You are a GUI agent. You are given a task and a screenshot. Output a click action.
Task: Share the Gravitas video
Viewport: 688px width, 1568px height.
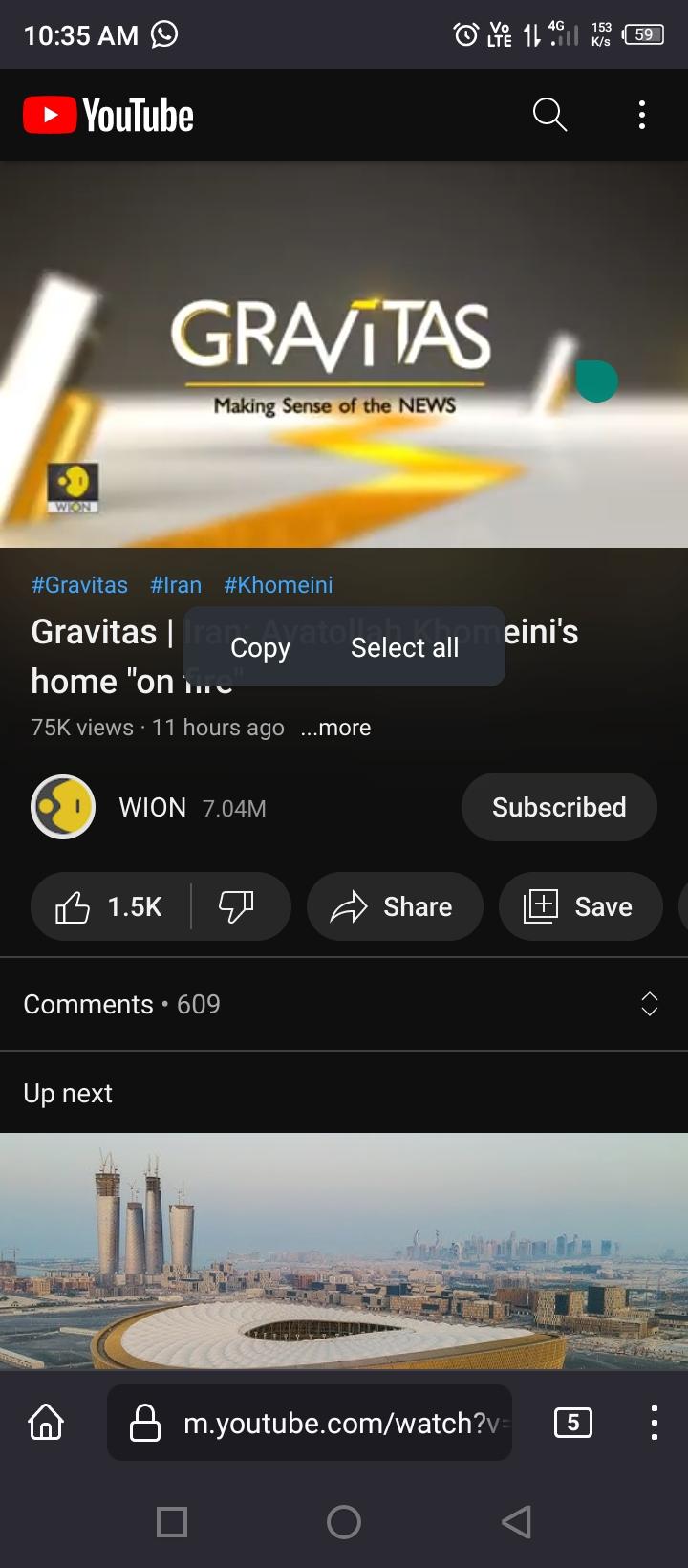(x=395, y=906)
